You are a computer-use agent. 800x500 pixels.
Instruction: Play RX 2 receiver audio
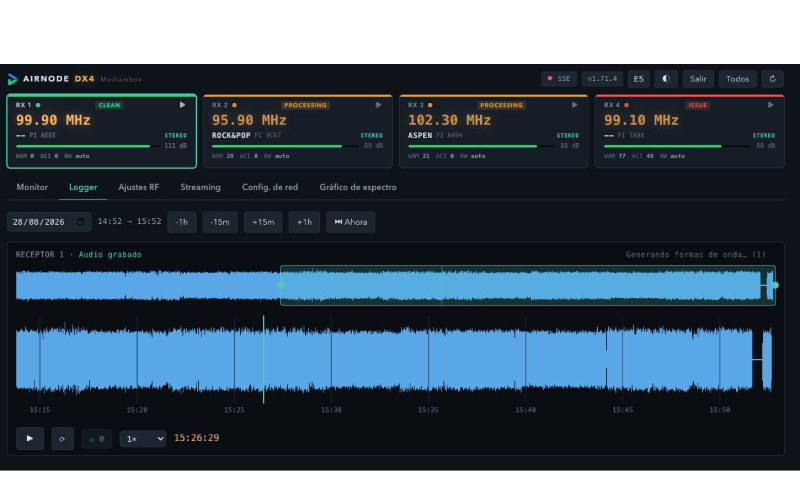(x=378, y=105)
